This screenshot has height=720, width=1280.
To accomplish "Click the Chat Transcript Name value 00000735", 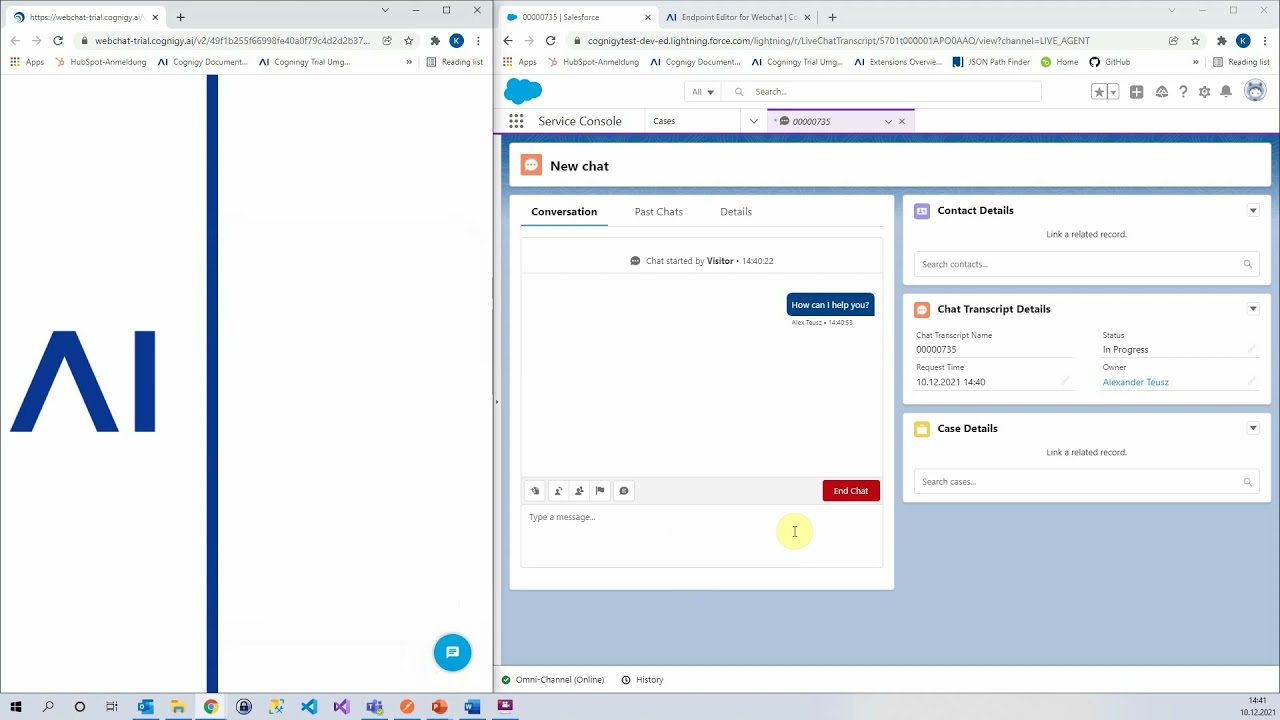I will tap(936, 350).
